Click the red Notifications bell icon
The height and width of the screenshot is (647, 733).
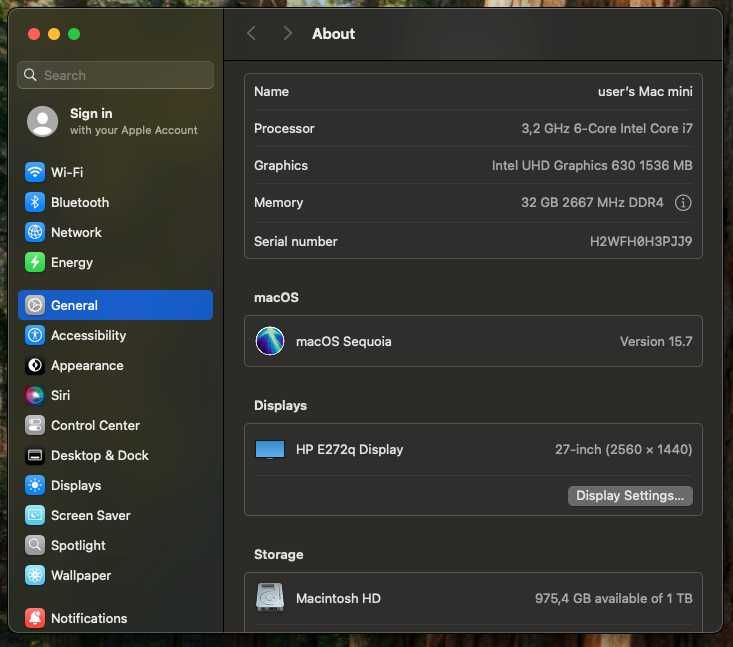tap(35, 618)
